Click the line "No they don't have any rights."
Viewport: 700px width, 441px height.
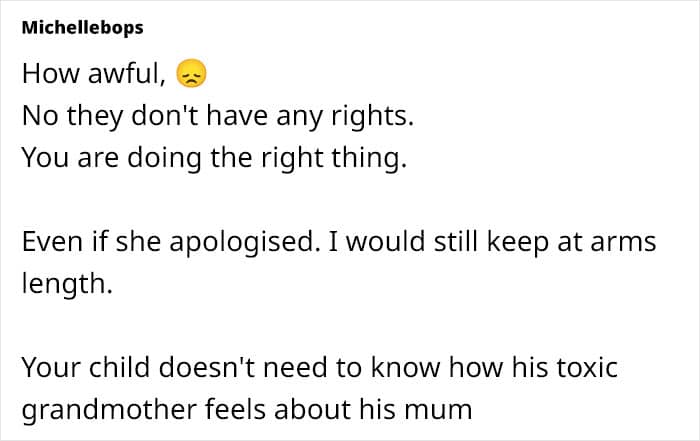click(x=216, y=116)
